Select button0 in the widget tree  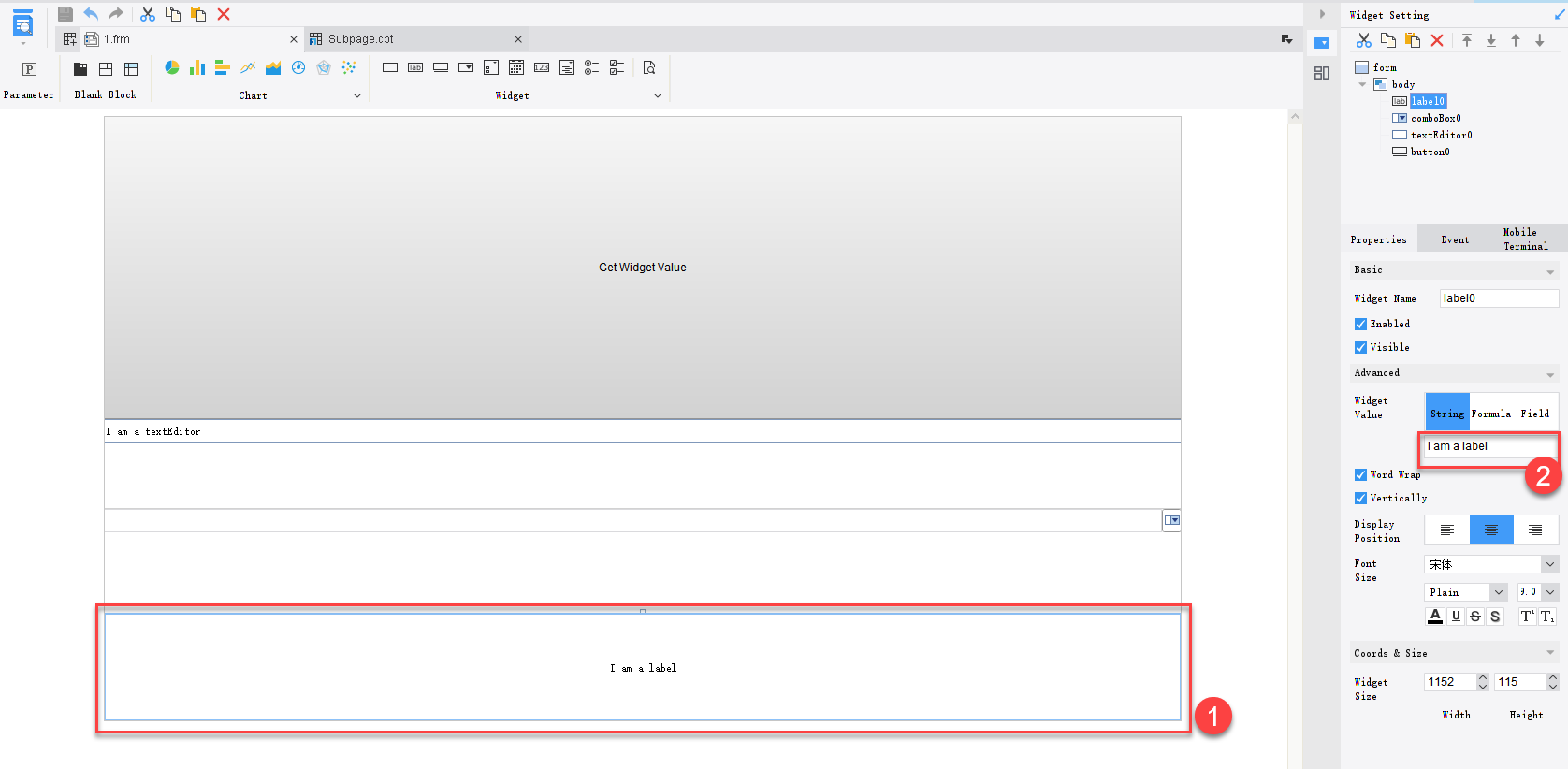(x=1430, y=152)
